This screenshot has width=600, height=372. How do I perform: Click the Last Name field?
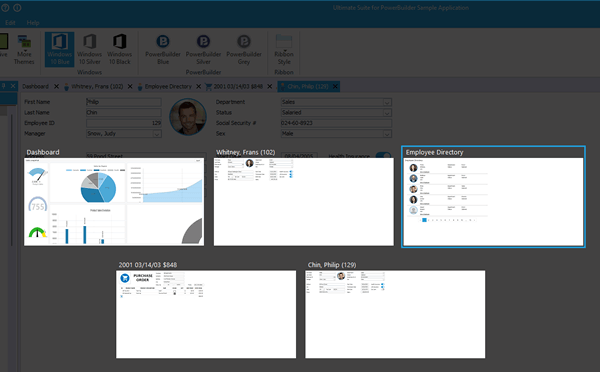pyautogui.click(x=124, y=113)
